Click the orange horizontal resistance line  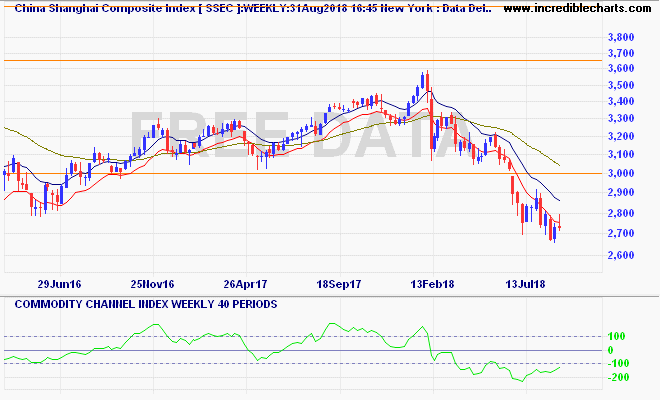pos(300,61)
